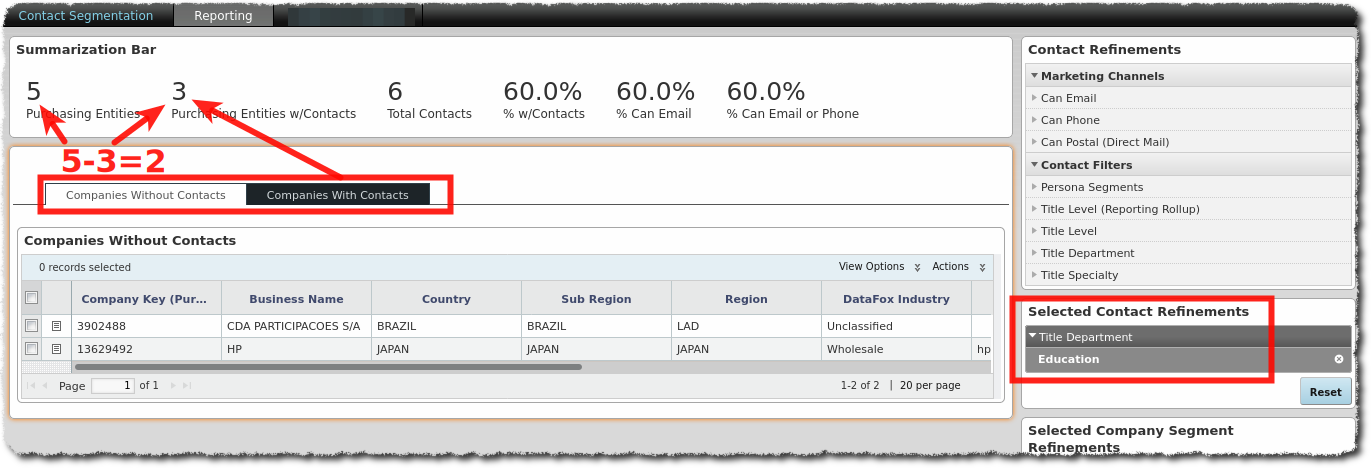Check the box for CDA PARTICIPACOES S/A row
Image resolution: width=1371 pixels, height=468 pixels.
click(32, 326)
